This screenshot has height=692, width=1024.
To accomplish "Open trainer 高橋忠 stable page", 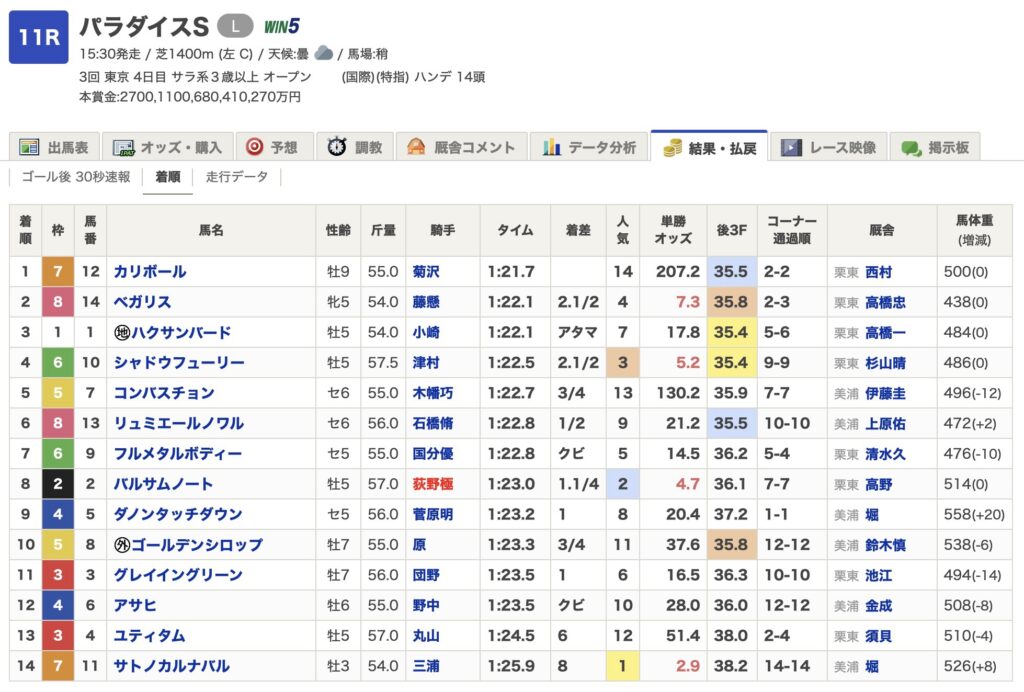I will click(886, 303).
